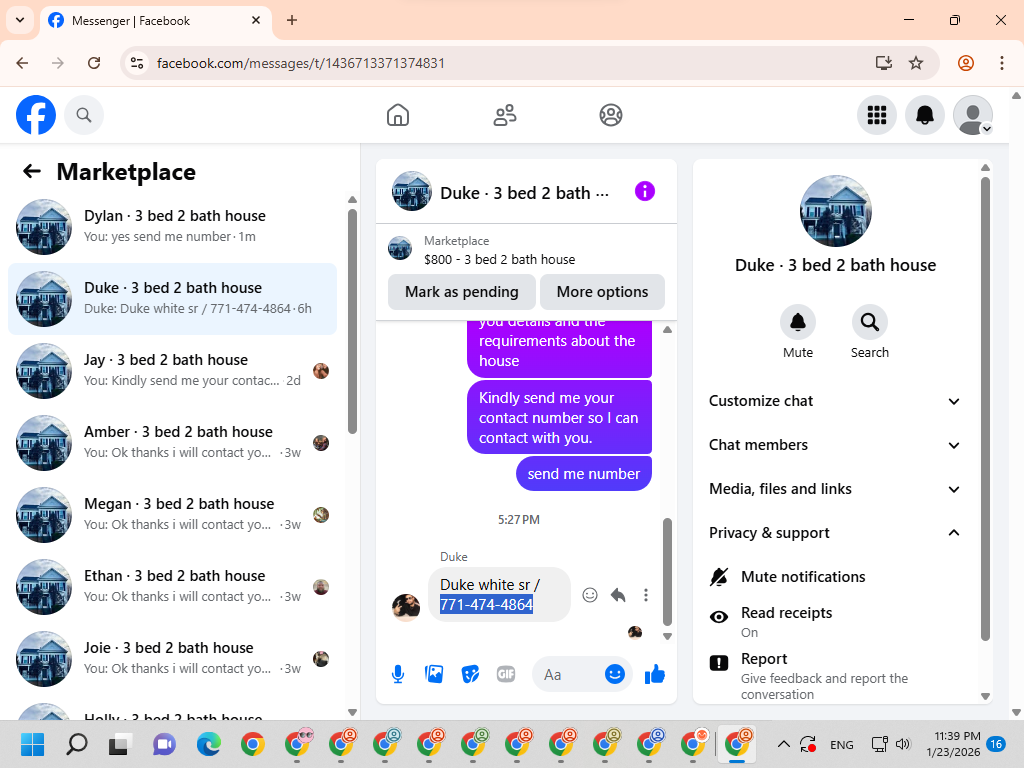Viewport: 1024px width, 768px height.
Task: Open Read receipts setting
Action: 836,621
